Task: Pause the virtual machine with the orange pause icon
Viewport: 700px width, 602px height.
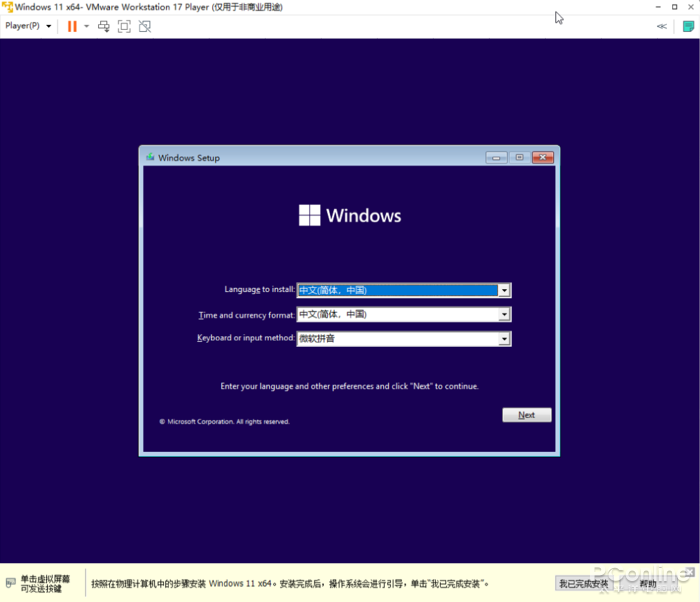Action: (72, 26)
